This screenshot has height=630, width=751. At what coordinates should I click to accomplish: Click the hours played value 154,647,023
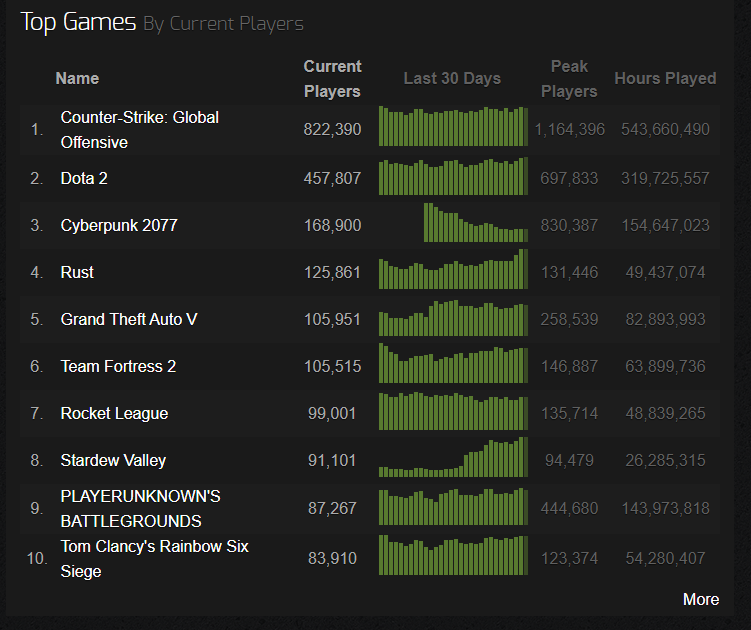(x=665, y=225)
